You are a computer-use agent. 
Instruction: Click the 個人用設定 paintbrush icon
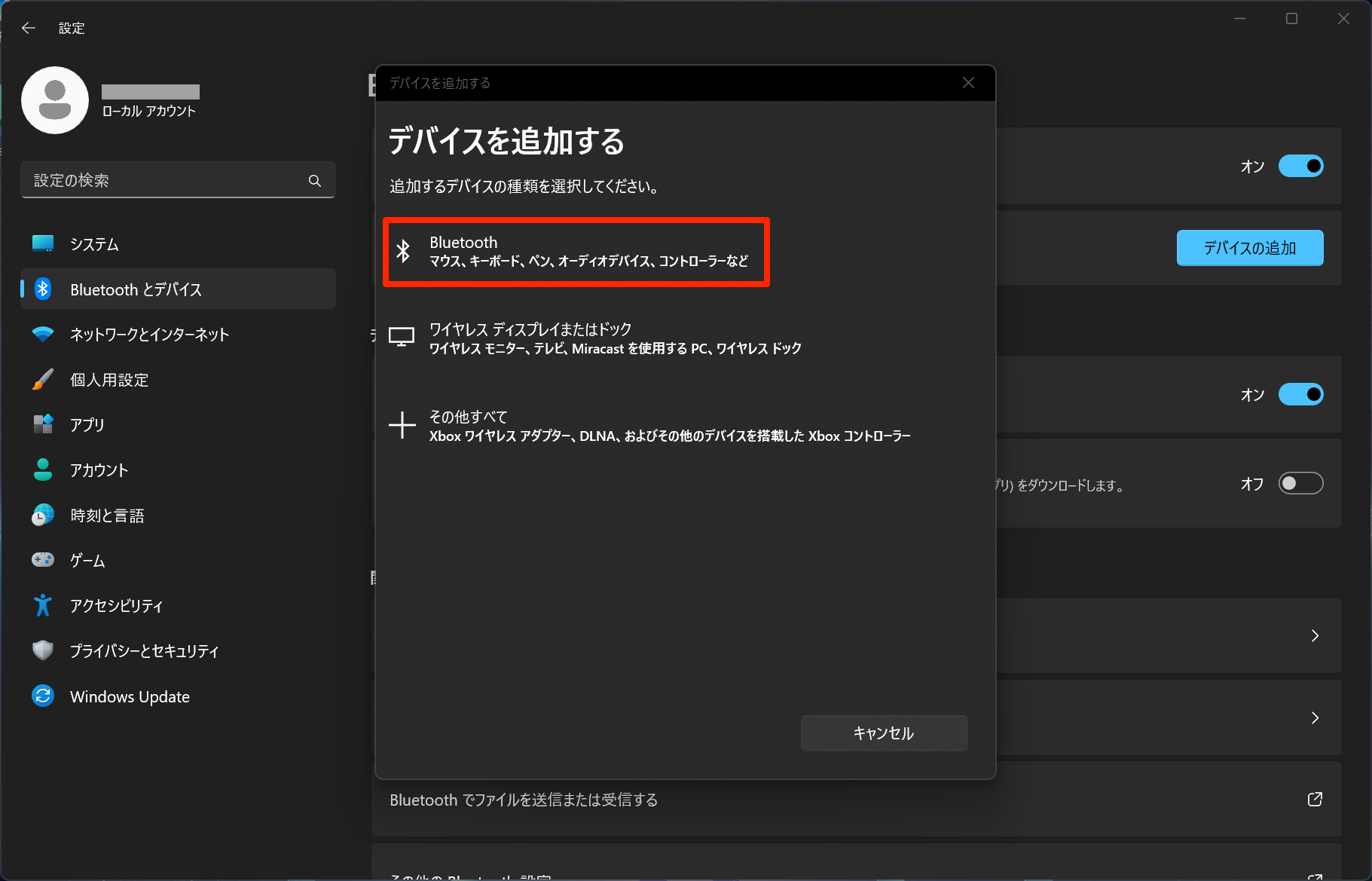pos(43,379)
